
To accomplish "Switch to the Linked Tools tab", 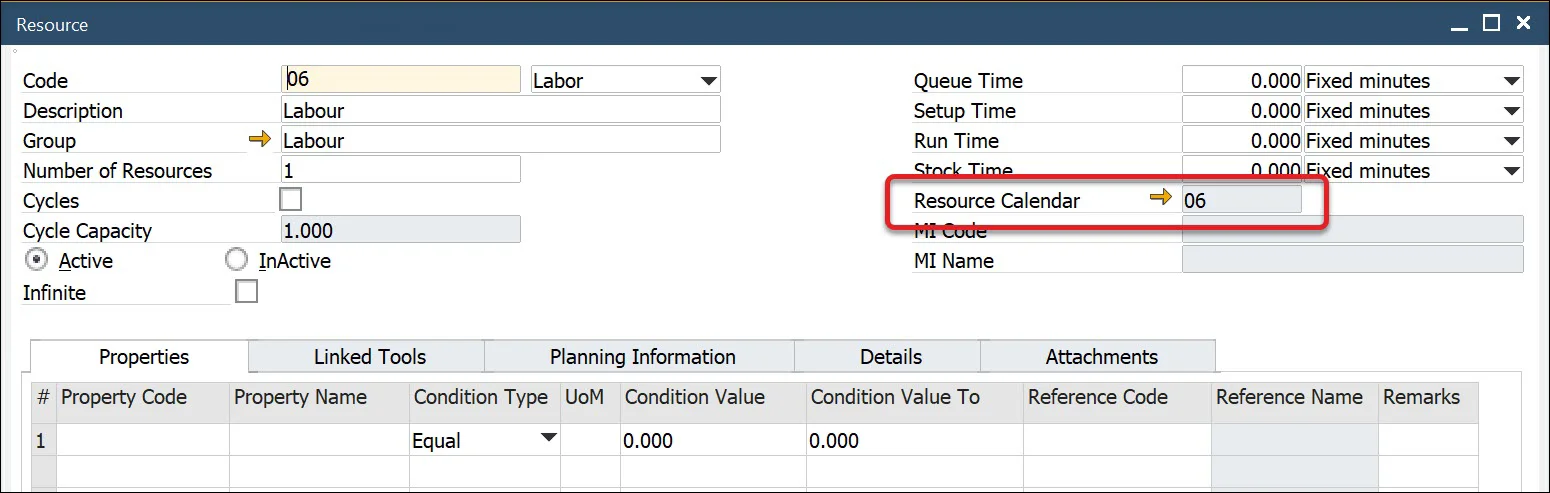I will [369, 357].
